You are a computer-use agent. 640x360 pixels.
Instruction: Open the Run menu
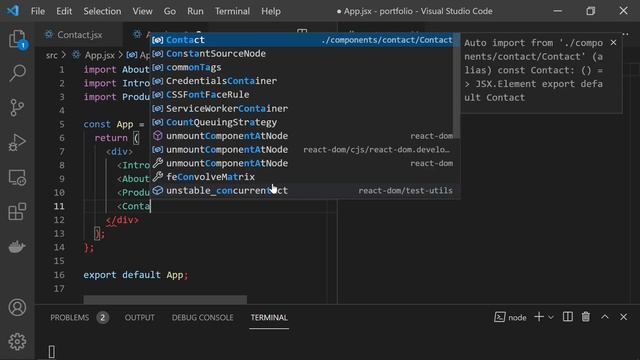[x=195, y=11]
